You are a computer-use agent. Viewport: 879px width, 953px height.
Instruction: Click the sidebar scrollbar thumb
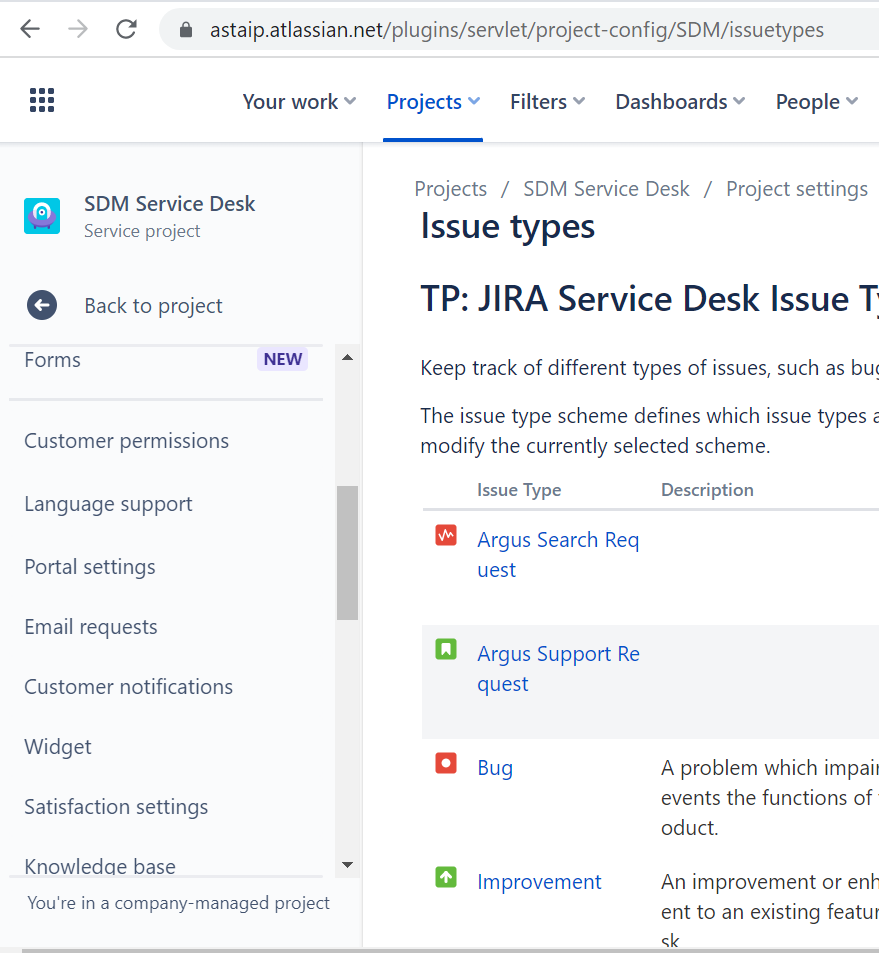tap(347, 552)
